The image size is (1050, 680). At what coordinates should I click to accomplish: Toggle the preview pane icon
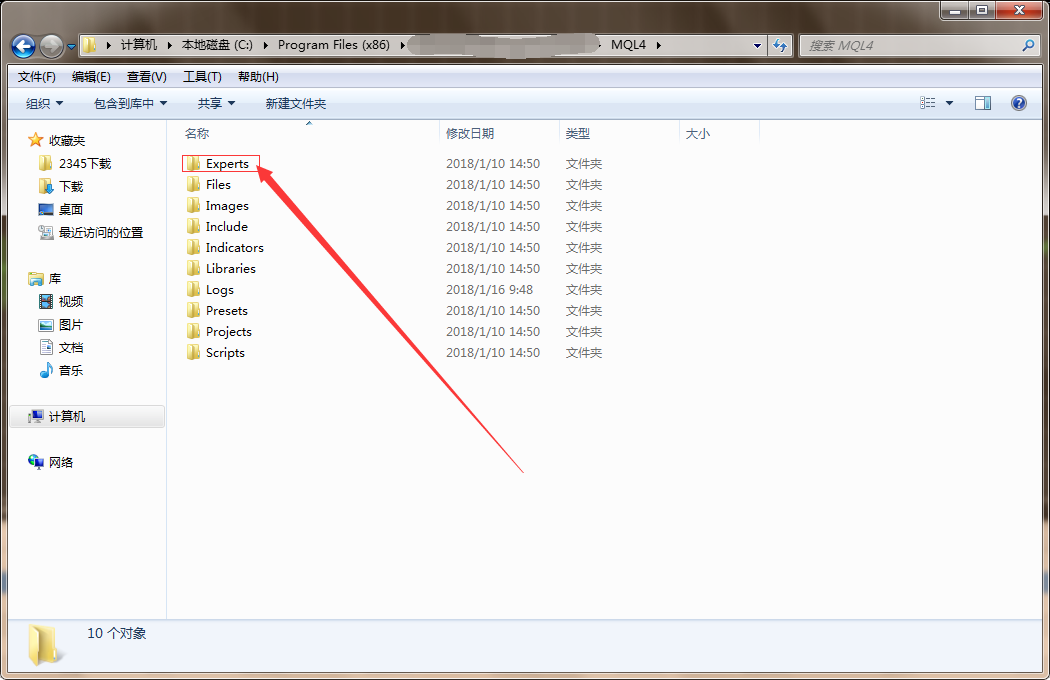pos(983,103)
